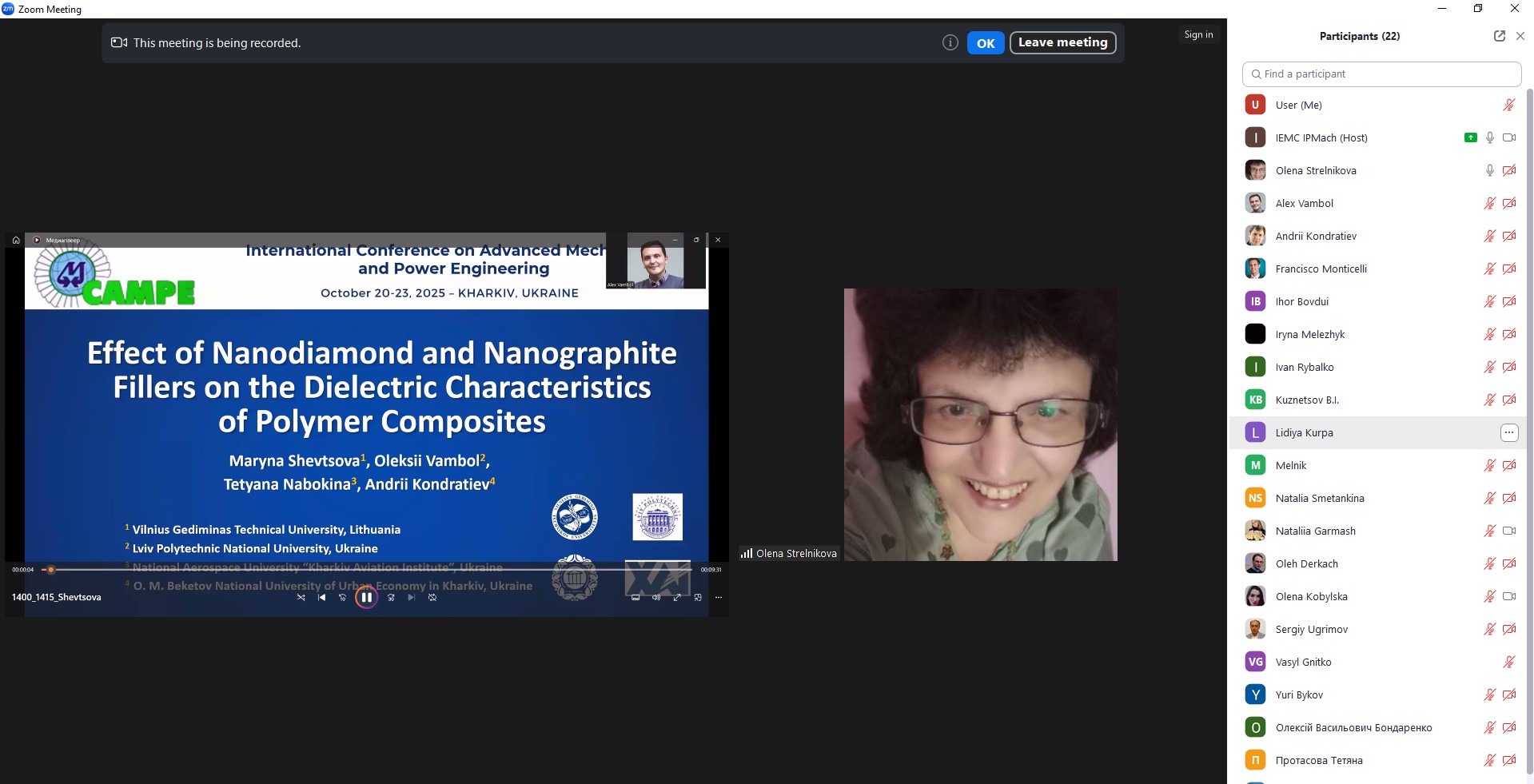Click the Leave meeting button
The height and width of the screenshot is (784, 1534).
(x=1062, y=43)
